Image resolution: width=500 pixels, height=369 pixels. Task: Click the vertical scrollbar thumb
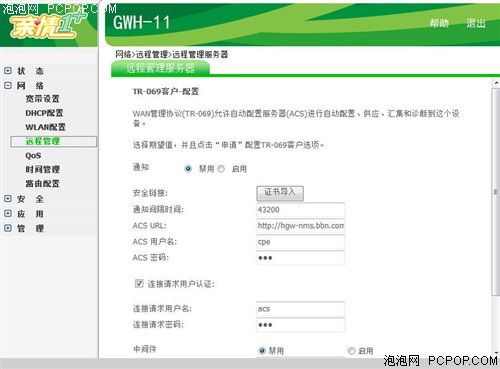coord(496,192)
